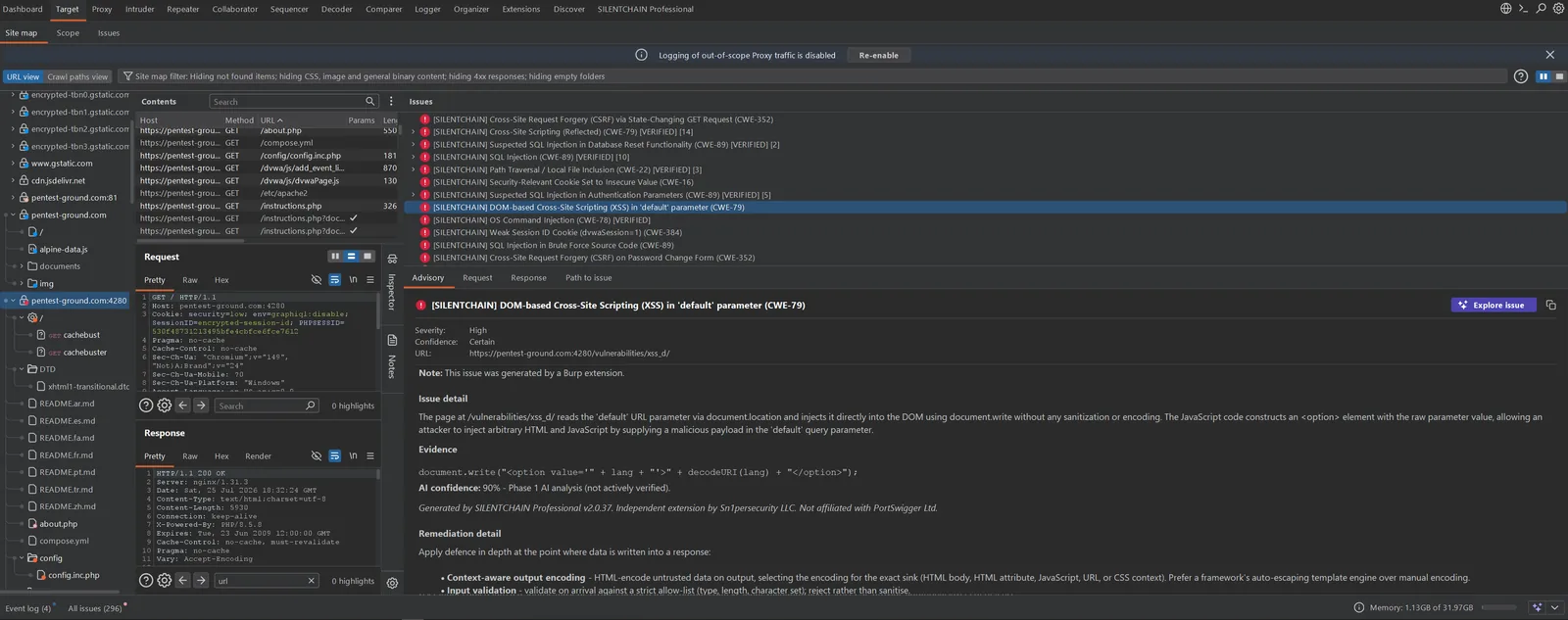Viewport: 1568px width, 620px height.
Task: Open the Inspector side panel
Action: [391, 284]
